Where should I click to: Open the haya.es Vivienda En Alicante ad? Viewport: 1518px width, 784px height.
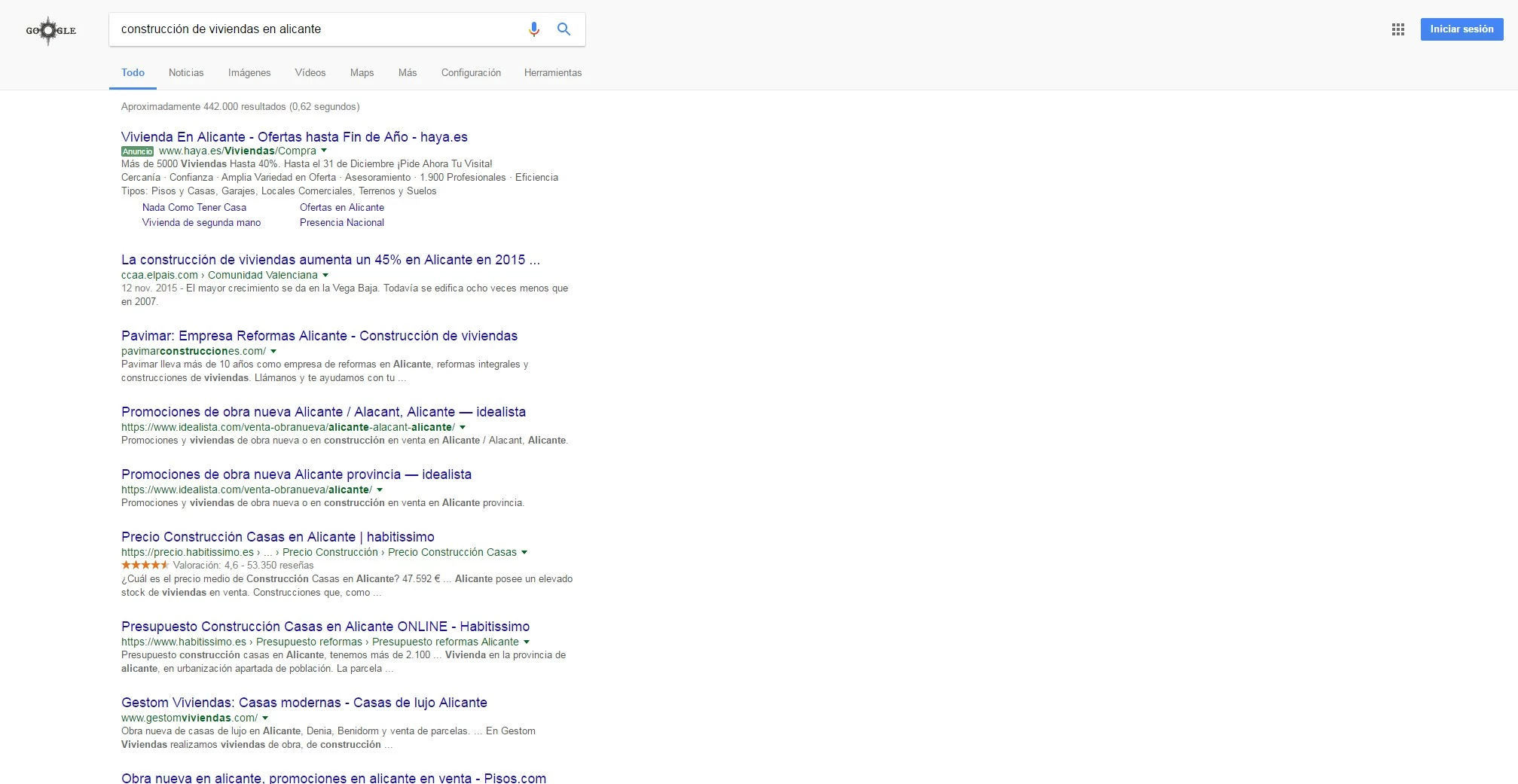tap(295, 137)
